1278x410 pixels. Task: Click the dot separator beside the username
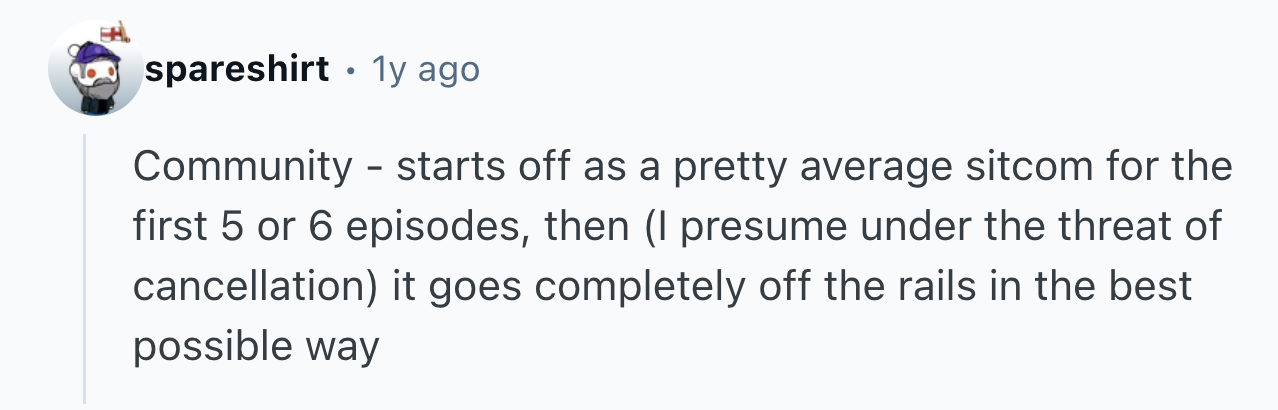pyautogui.click(x=350, y=71)
